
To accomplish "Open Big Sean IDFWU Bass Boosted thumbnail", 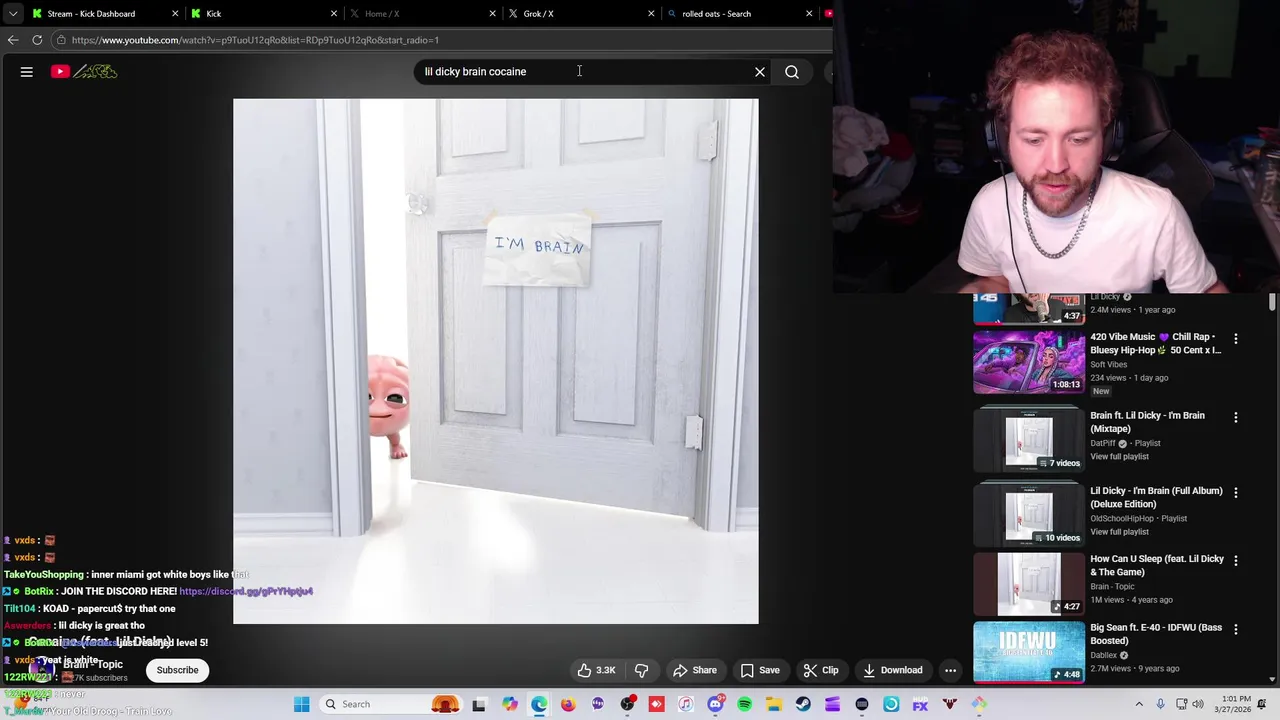I will coord(1029,652).
